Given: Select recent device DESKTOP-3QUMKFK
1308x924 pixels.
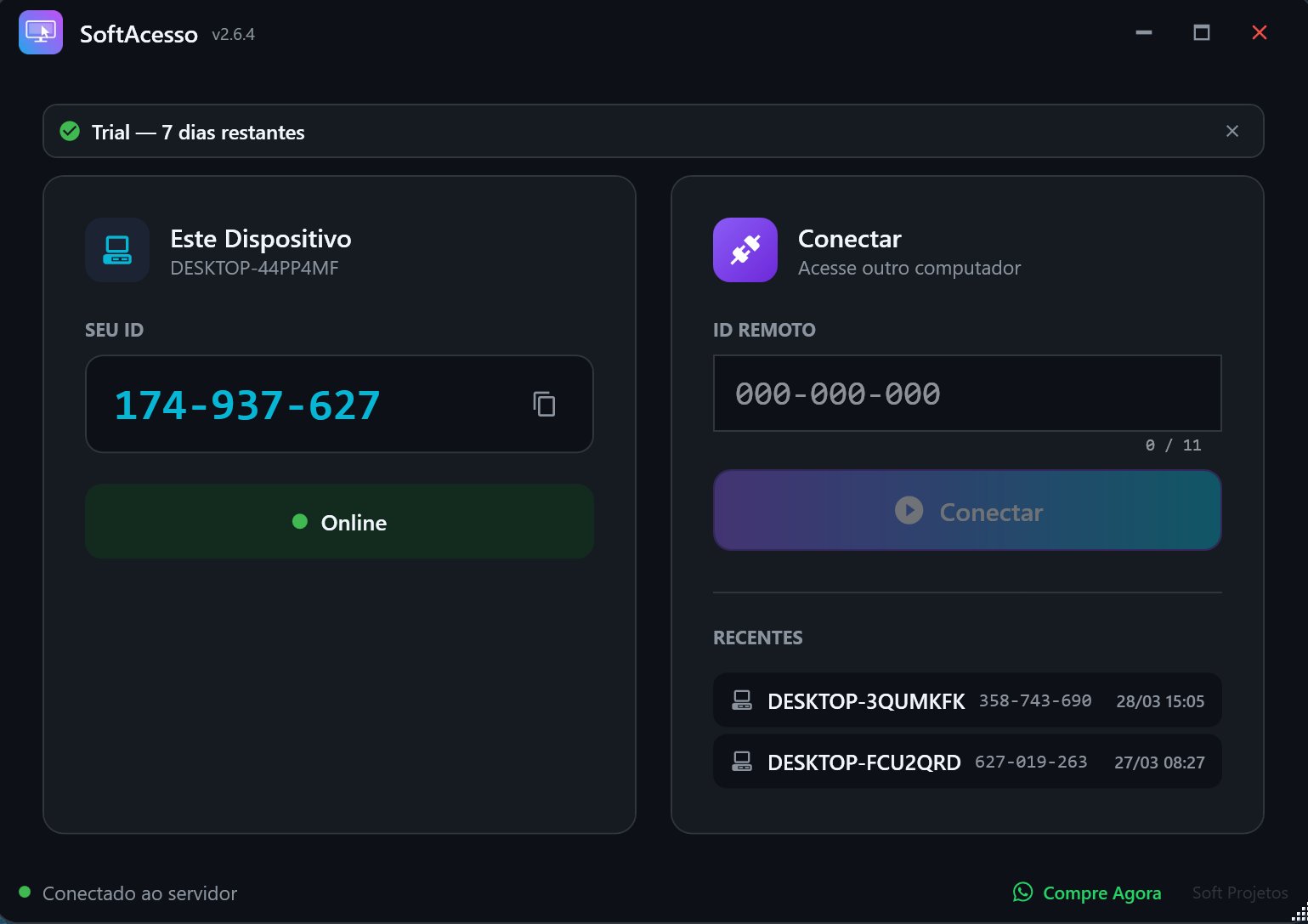Looking at the screenshot, I should click(x=866, y=701).
